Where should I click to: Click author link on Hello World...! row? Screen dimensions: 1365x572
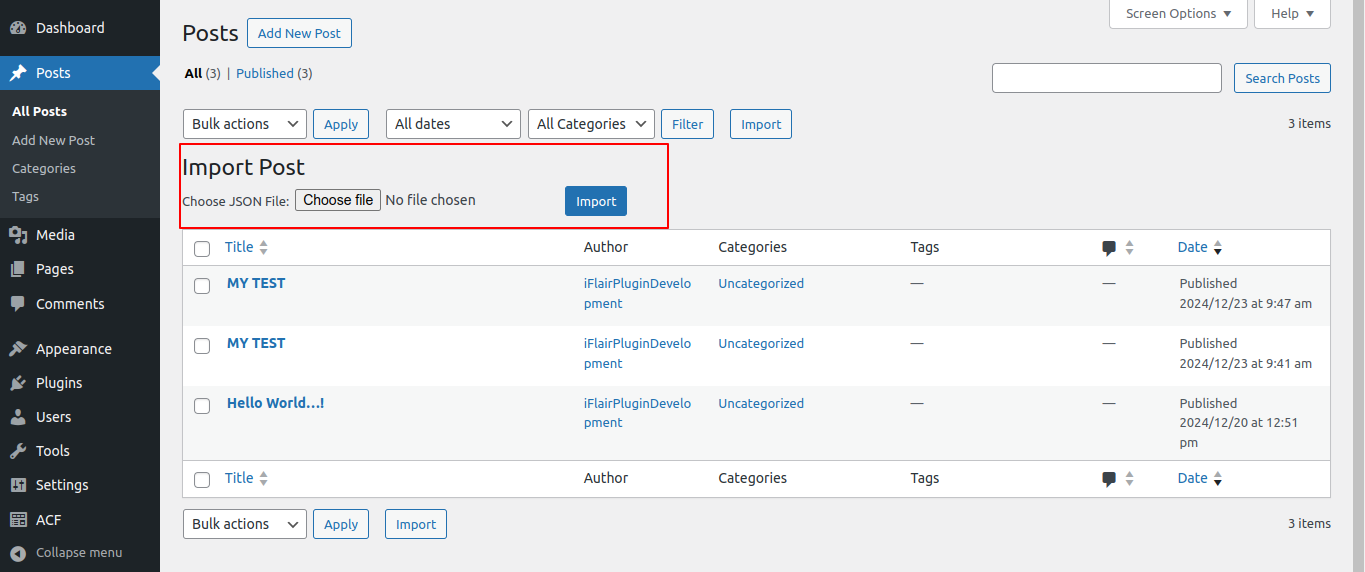pos(637,413)
